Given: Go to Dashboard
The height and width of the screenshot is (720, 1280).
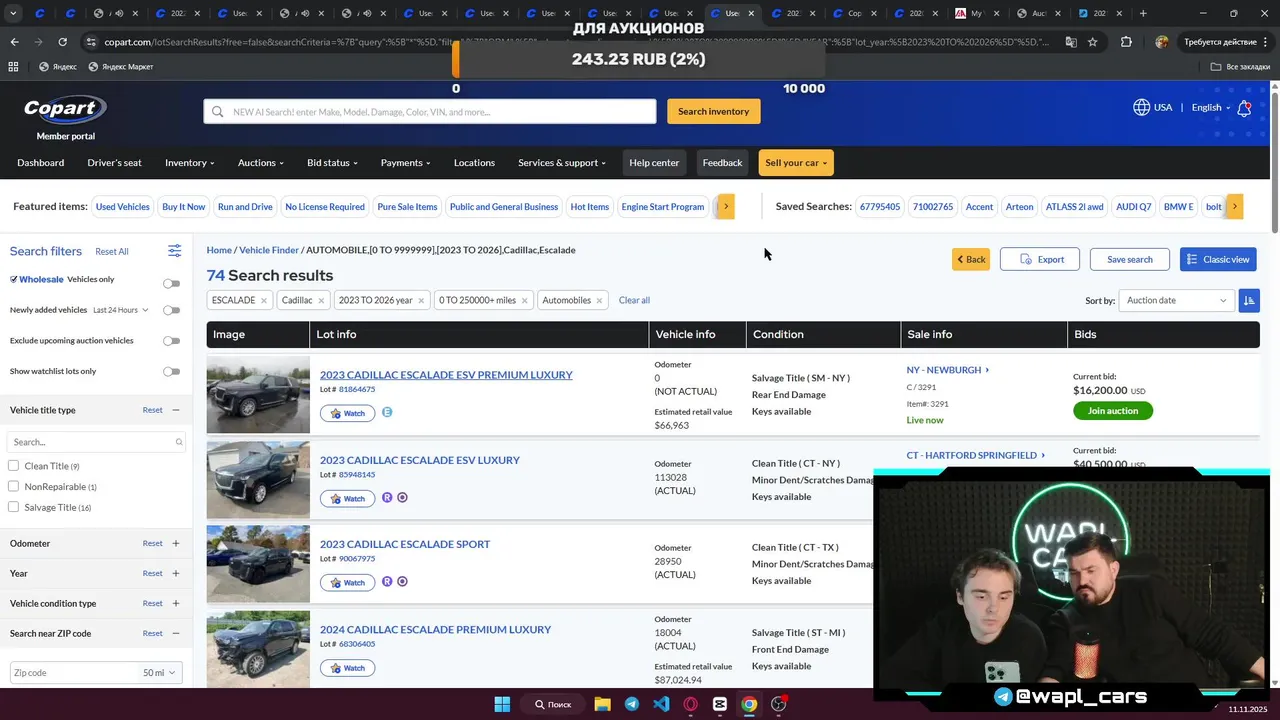Looking at the screenshot, I should coord(41,162).
